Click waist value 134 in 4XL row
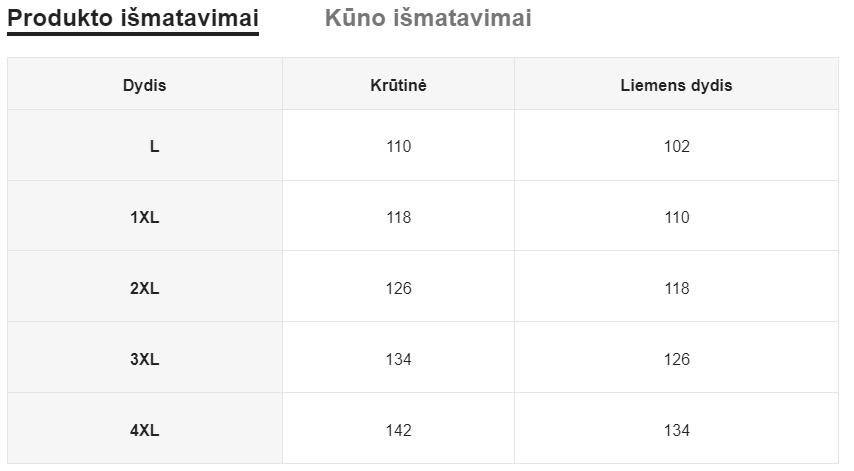Viewport: 854px width, 471px height. [x=677, y=430]
